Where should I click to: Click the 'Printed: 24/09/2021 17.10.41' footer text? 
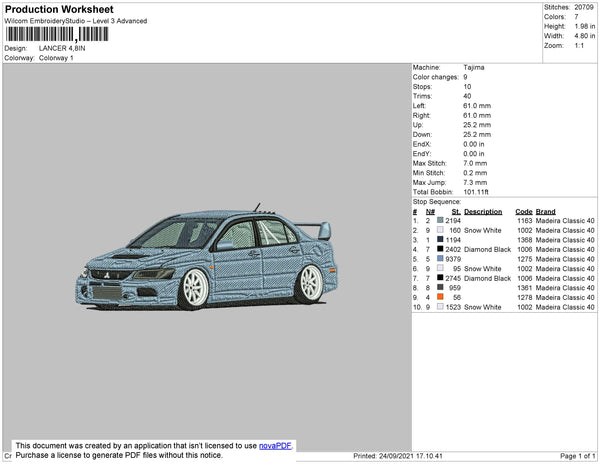398,456
